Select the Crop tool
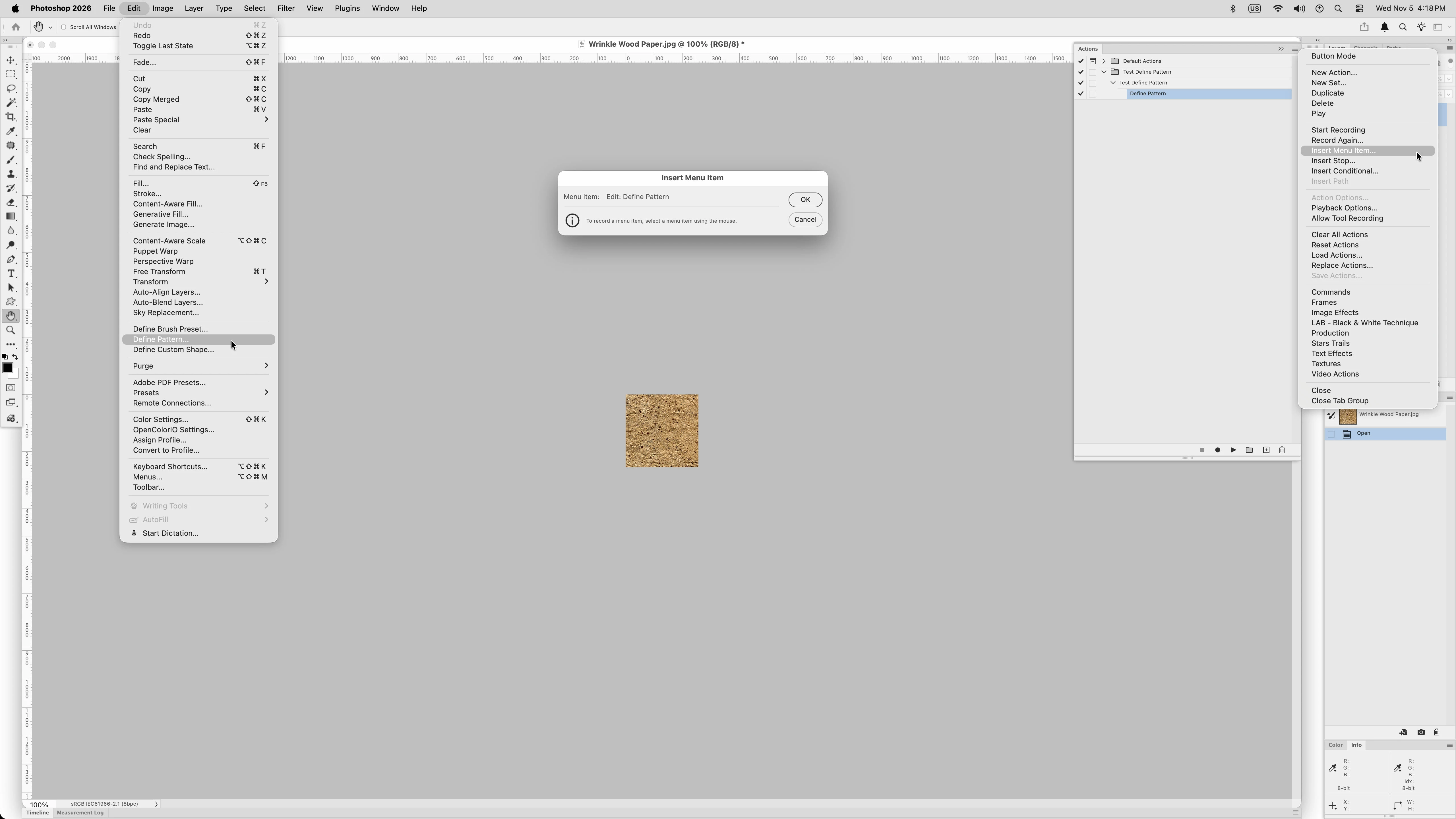This screenshot has width=1456, height=819. (11, 117)
